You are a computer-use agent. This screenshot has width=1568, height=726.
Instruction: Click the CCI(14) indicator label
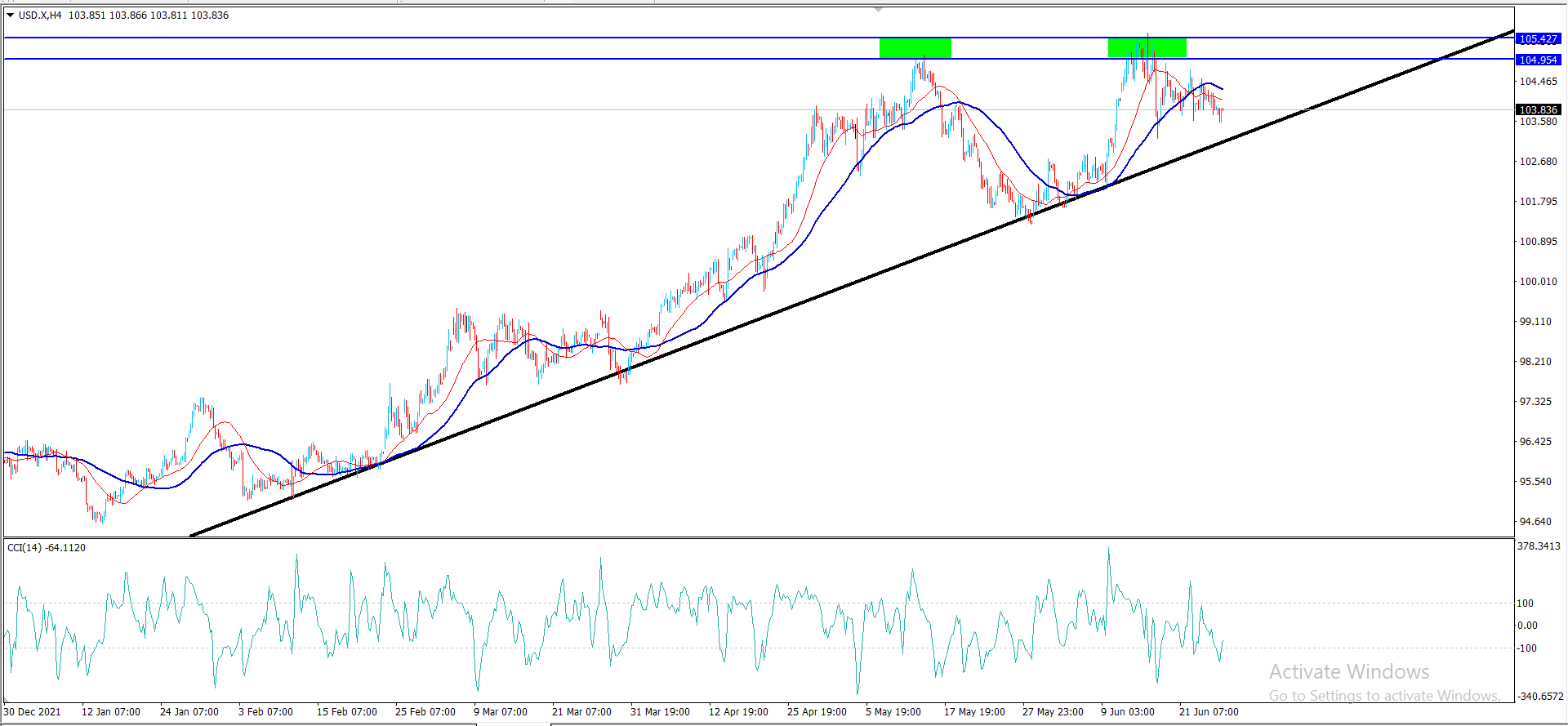point(47,548)
